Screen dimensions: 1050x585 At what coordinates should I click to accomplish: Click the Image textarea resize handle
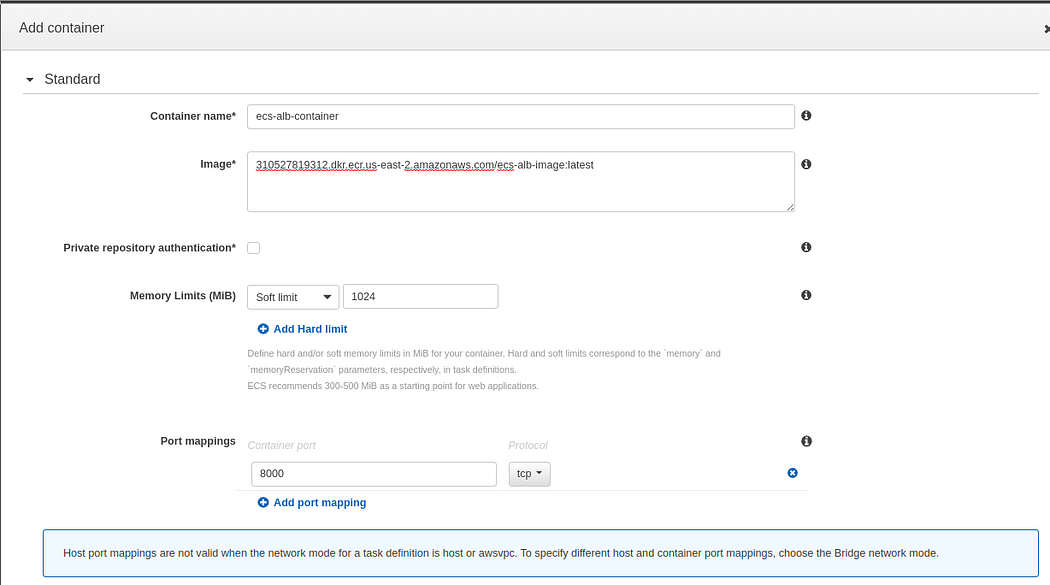(x=790, y=207)
